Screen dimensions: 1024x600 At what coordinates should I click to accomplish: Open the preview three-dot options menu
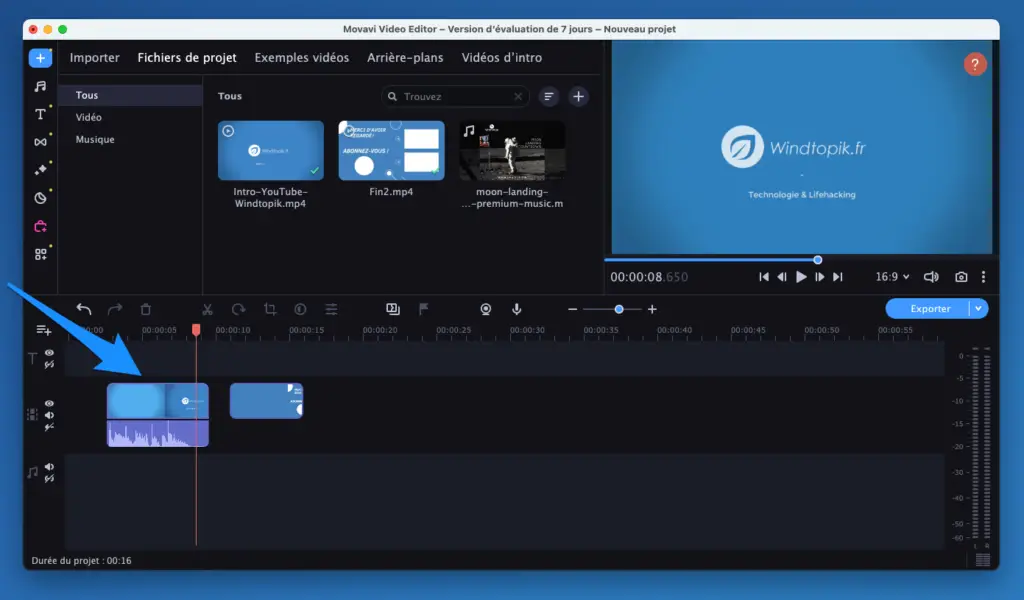(984, 277)
